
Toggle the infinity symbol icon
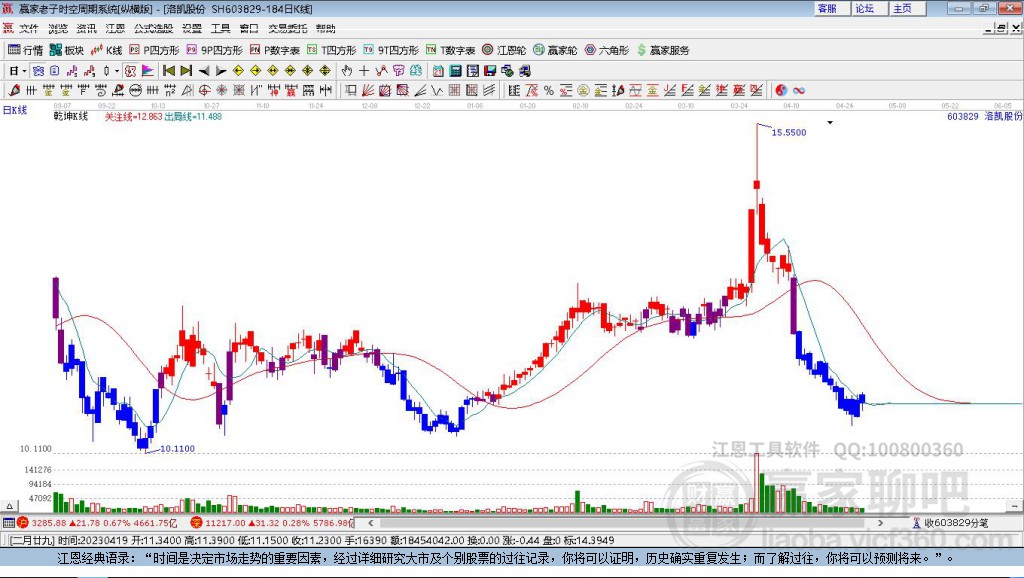tap(799, 90)
